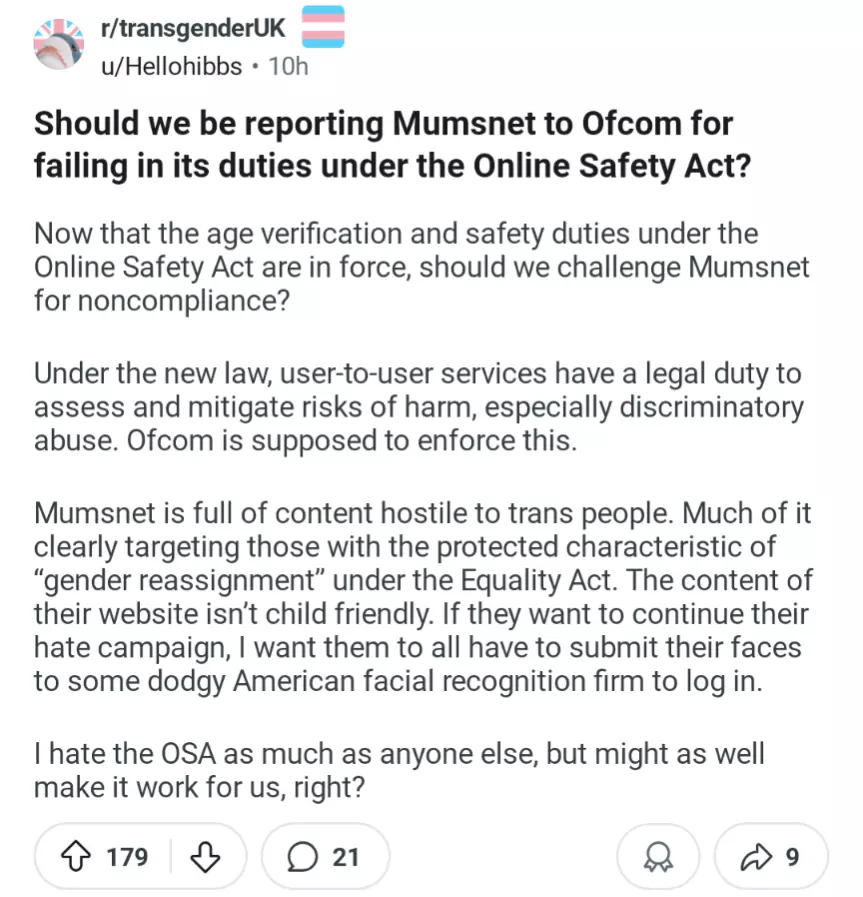Screen dimensions: 863x897
Task: Click the paragraph starting "Now that the age verification"
Action: pos(420,267)
